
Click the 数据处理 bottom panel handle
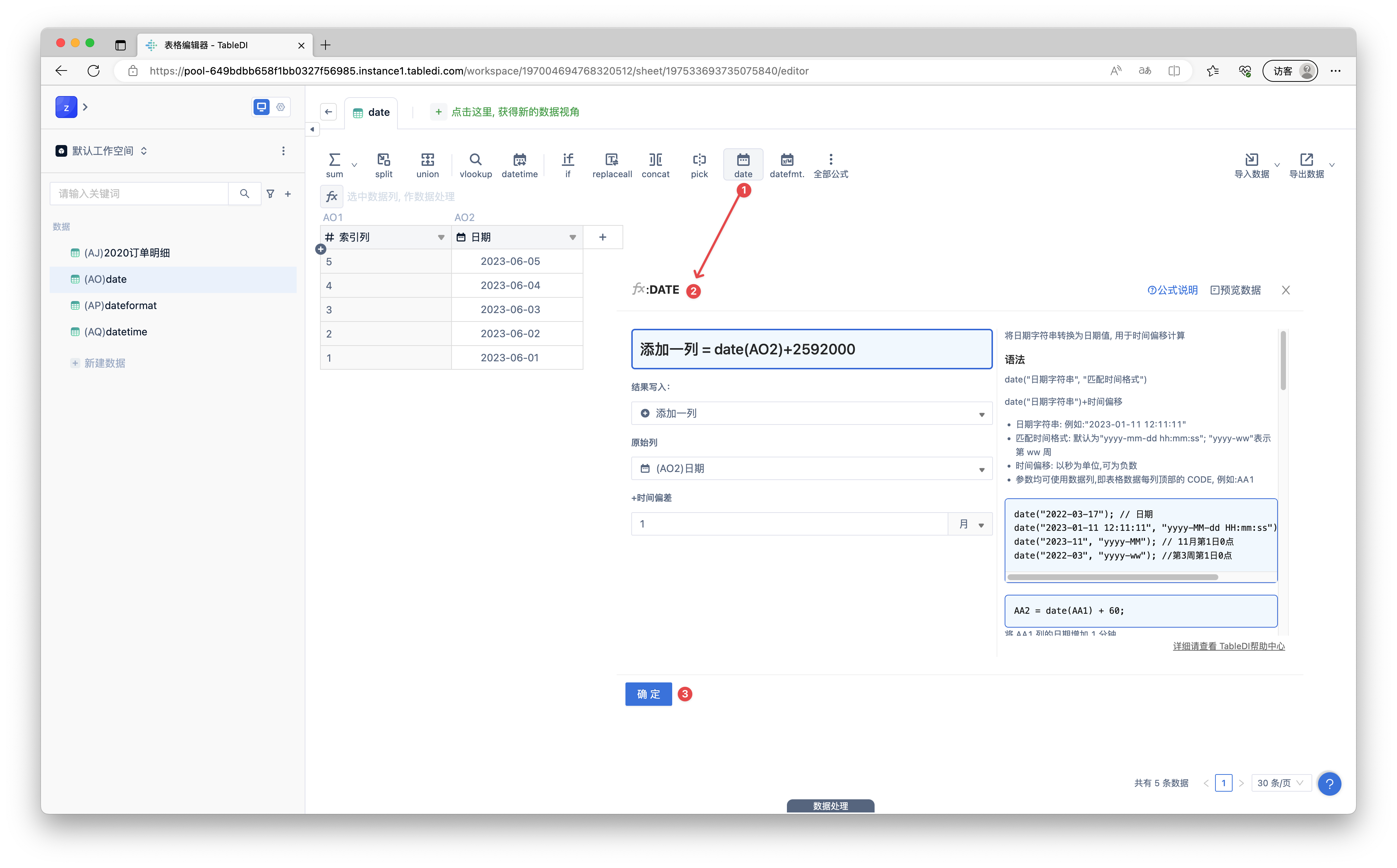point(830,806)
